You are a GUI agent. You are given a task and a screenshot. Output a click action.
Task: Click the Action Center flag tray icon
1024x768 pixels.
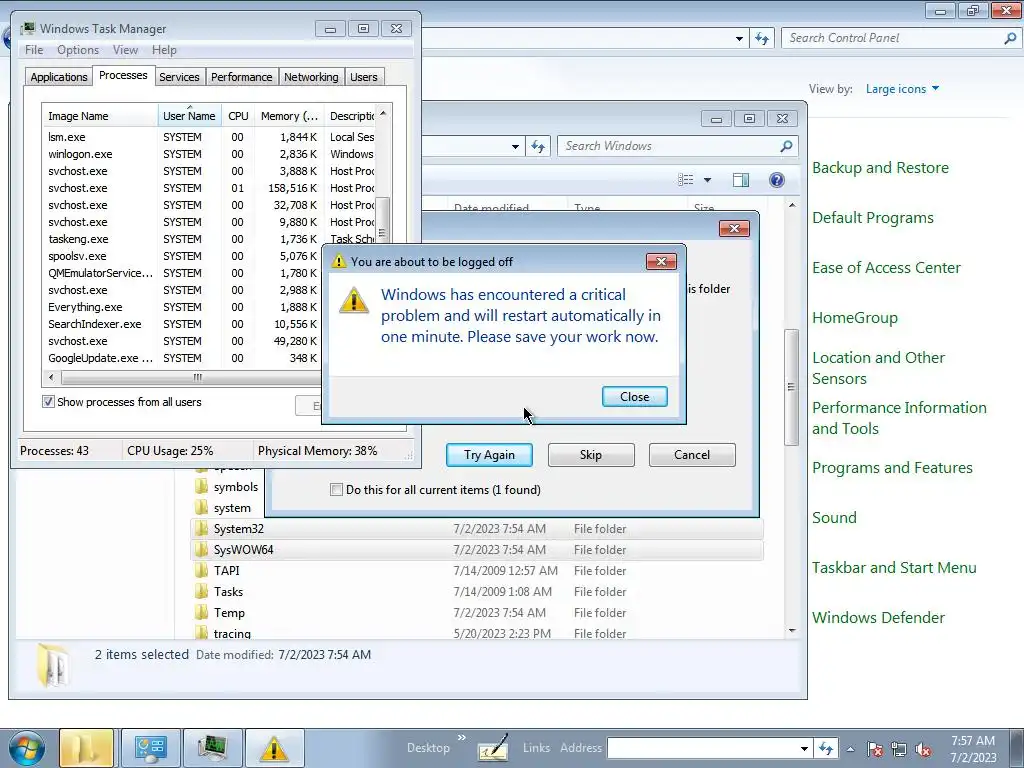(x=875, y=749)
